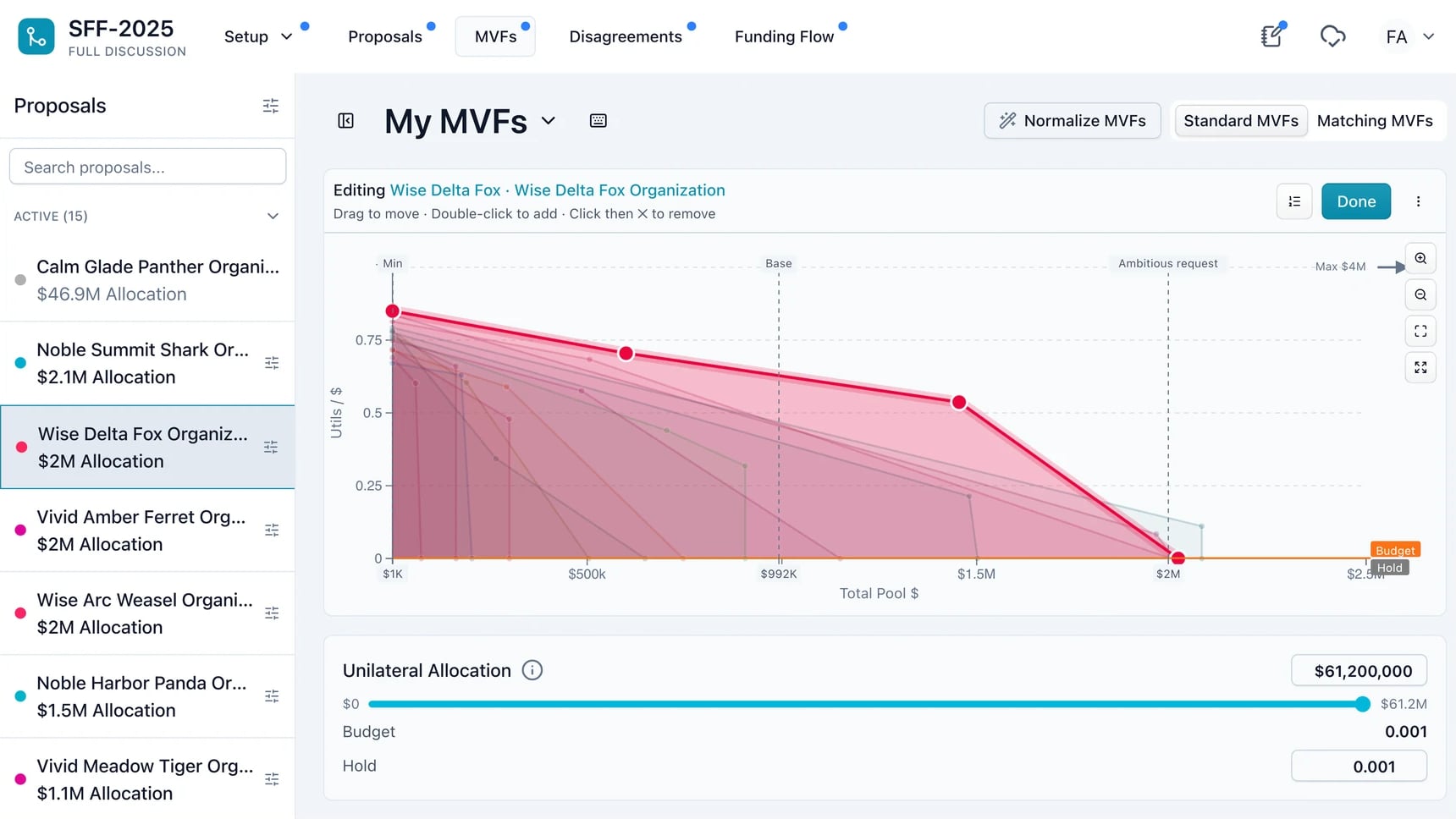Select the MVF curve point near $2M
Viewport: 1456px width, 819px height.
point(1178,558)
